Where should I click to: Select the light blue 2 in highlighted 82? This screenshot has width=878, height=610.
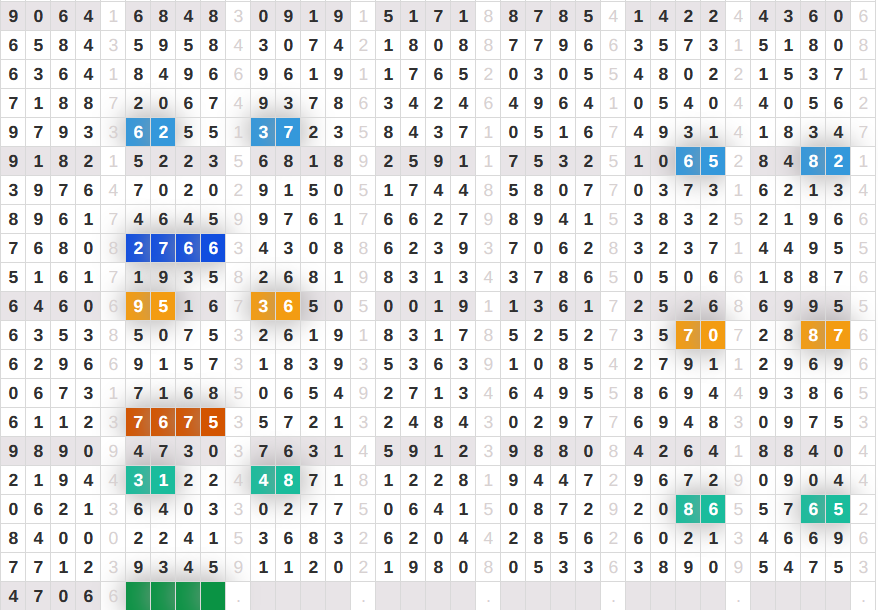point(838,162)
